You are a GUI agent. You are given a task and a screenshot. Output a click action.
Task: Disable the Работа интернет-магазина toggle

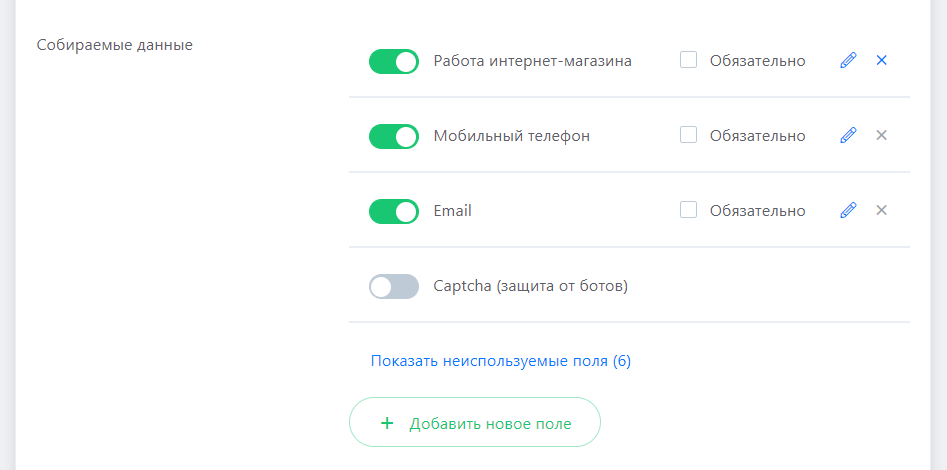[x=394, y=61]
